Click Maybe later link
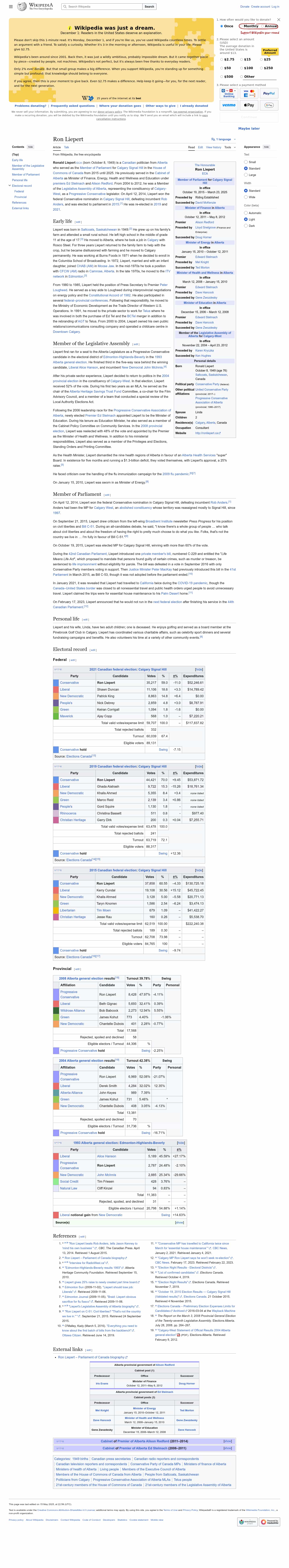 [248, 128]
